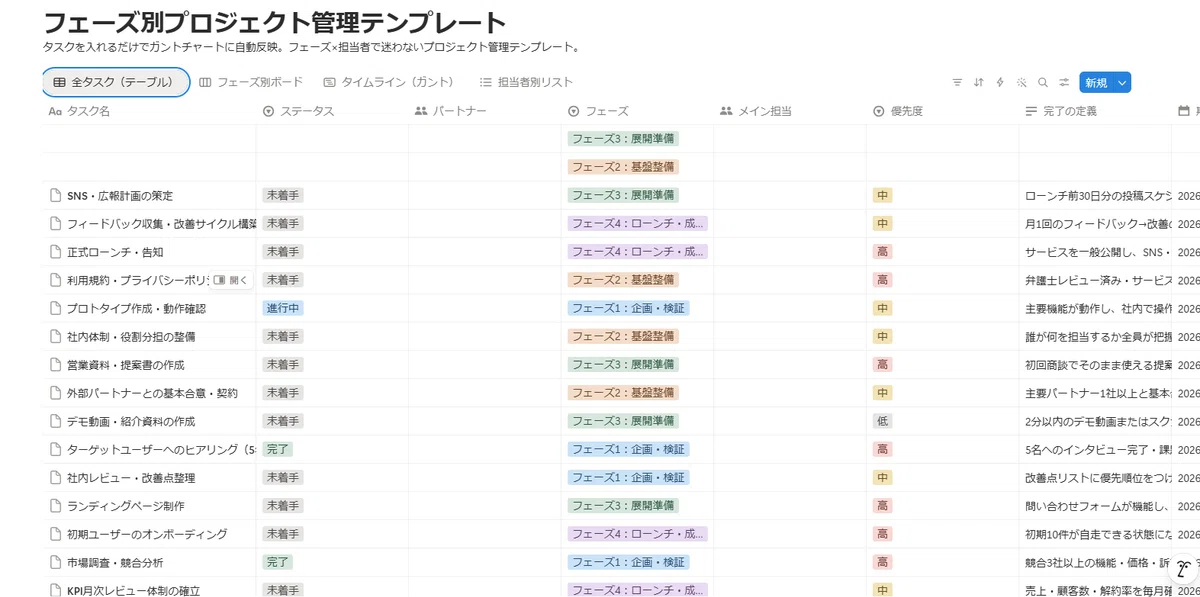Click page icon of 外部パートナーとの基本合意・契約
This screenshot has height=597, width=1200.
[56, 393]
